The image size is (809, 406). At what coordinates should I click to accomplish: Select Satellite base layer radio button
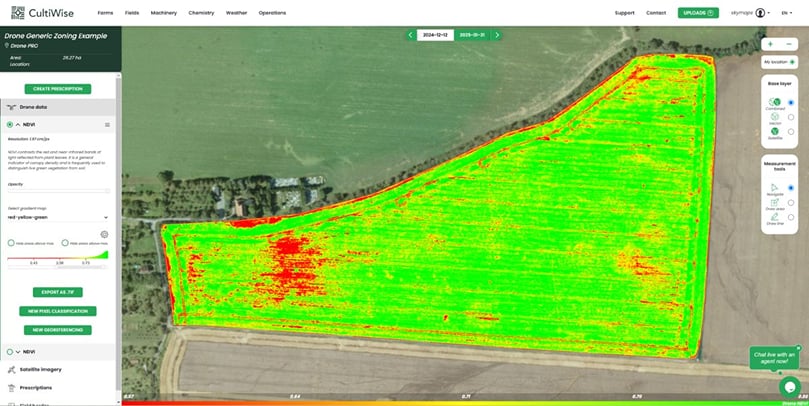point(791,132)
